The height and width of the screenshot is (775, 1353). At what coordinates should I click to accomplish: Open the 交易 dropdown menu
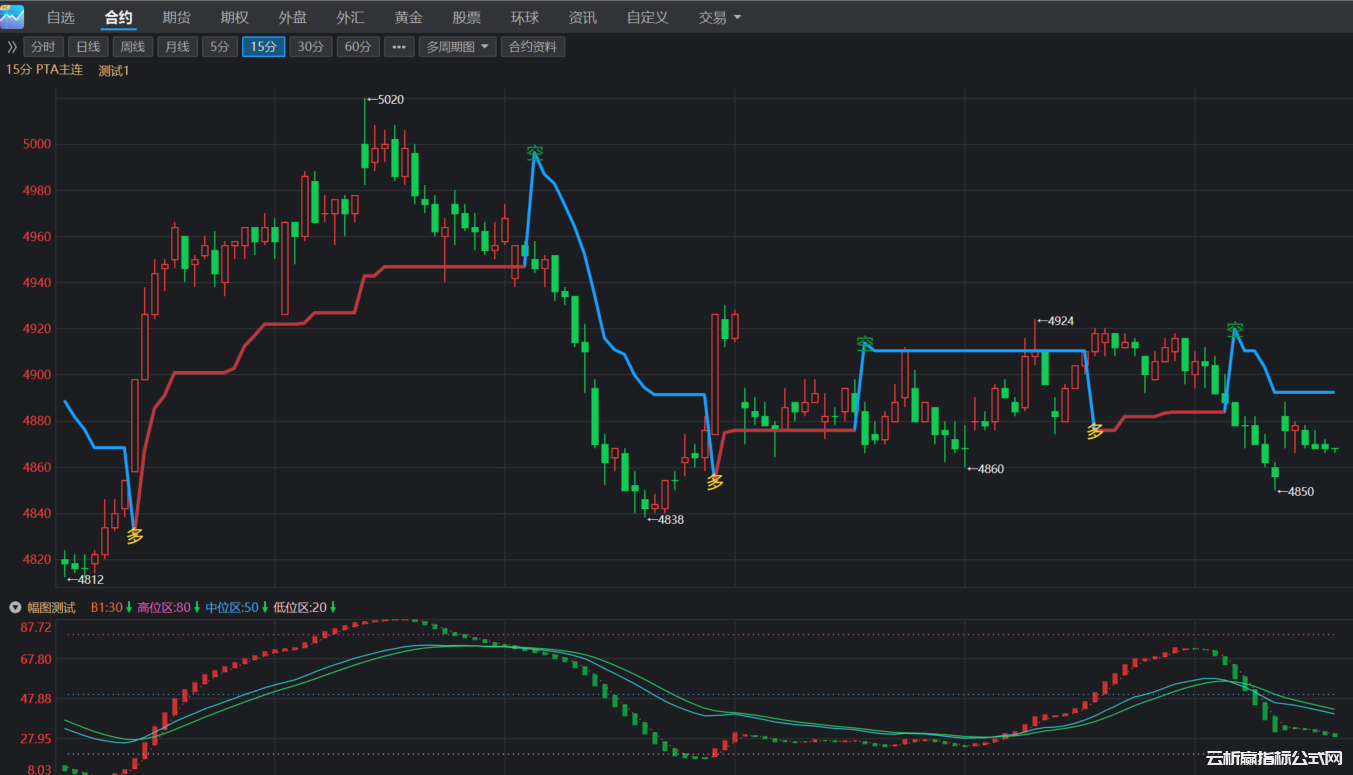pyautogui.click(x=720, y=18)
